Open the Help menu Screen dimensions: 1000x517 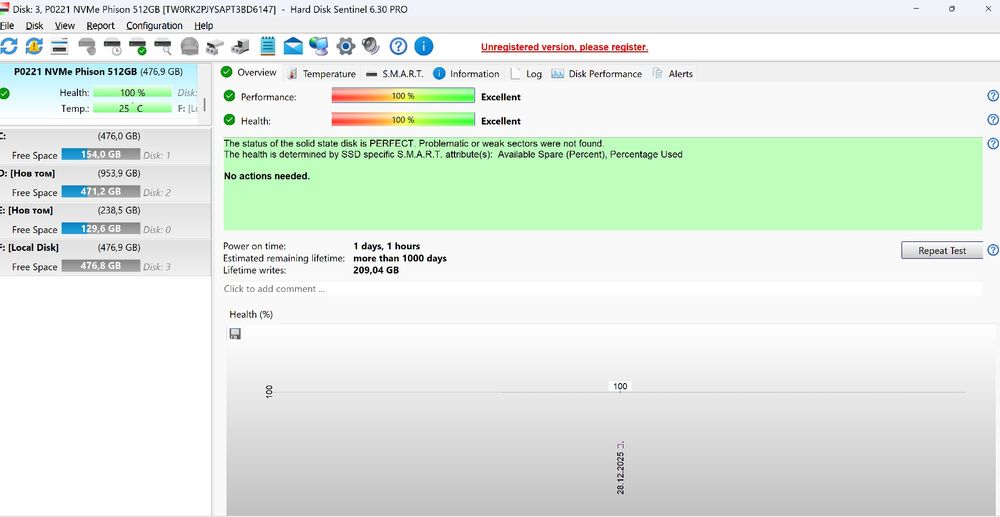pos(203,25)
